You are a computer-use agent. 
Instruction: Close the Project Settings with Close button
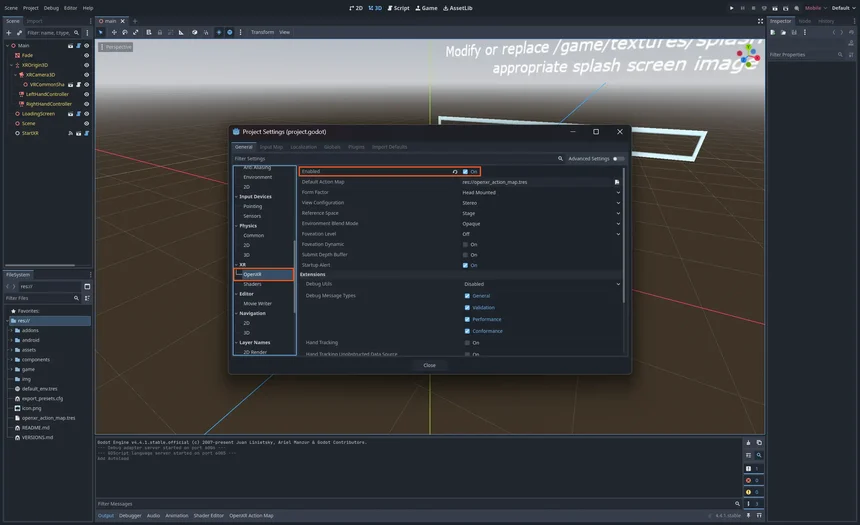pos(429,365)
